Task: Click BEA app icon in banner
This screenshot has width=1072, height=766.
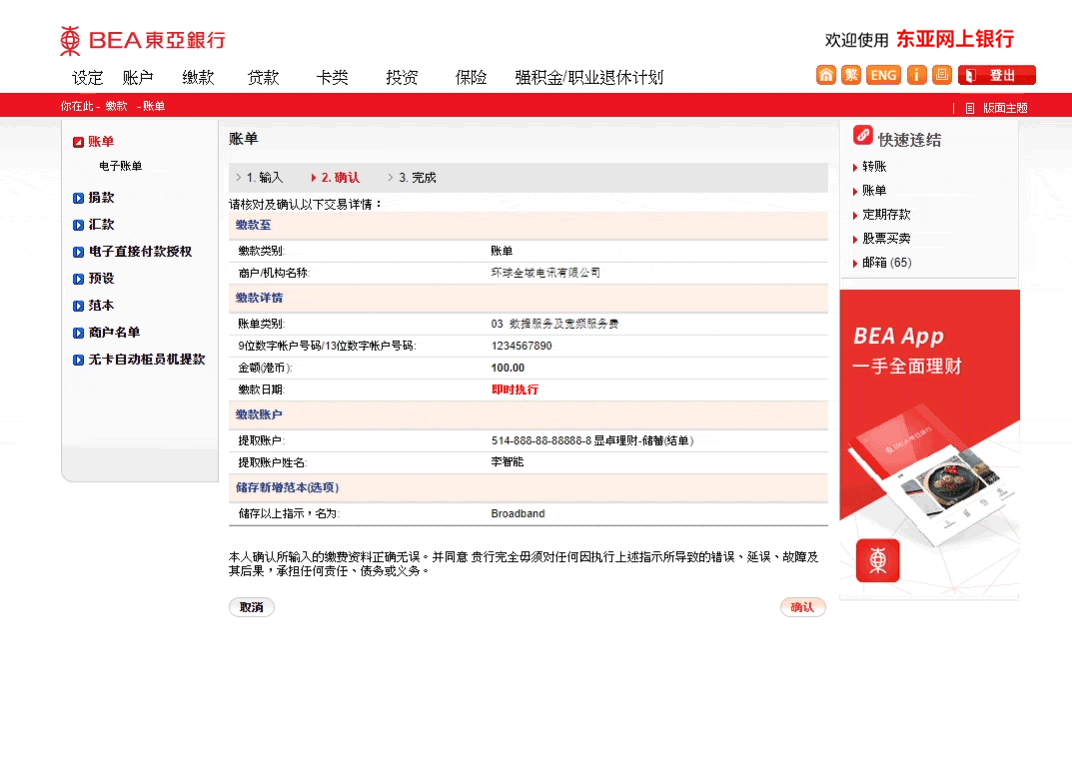Action: (x=878, y=561)
